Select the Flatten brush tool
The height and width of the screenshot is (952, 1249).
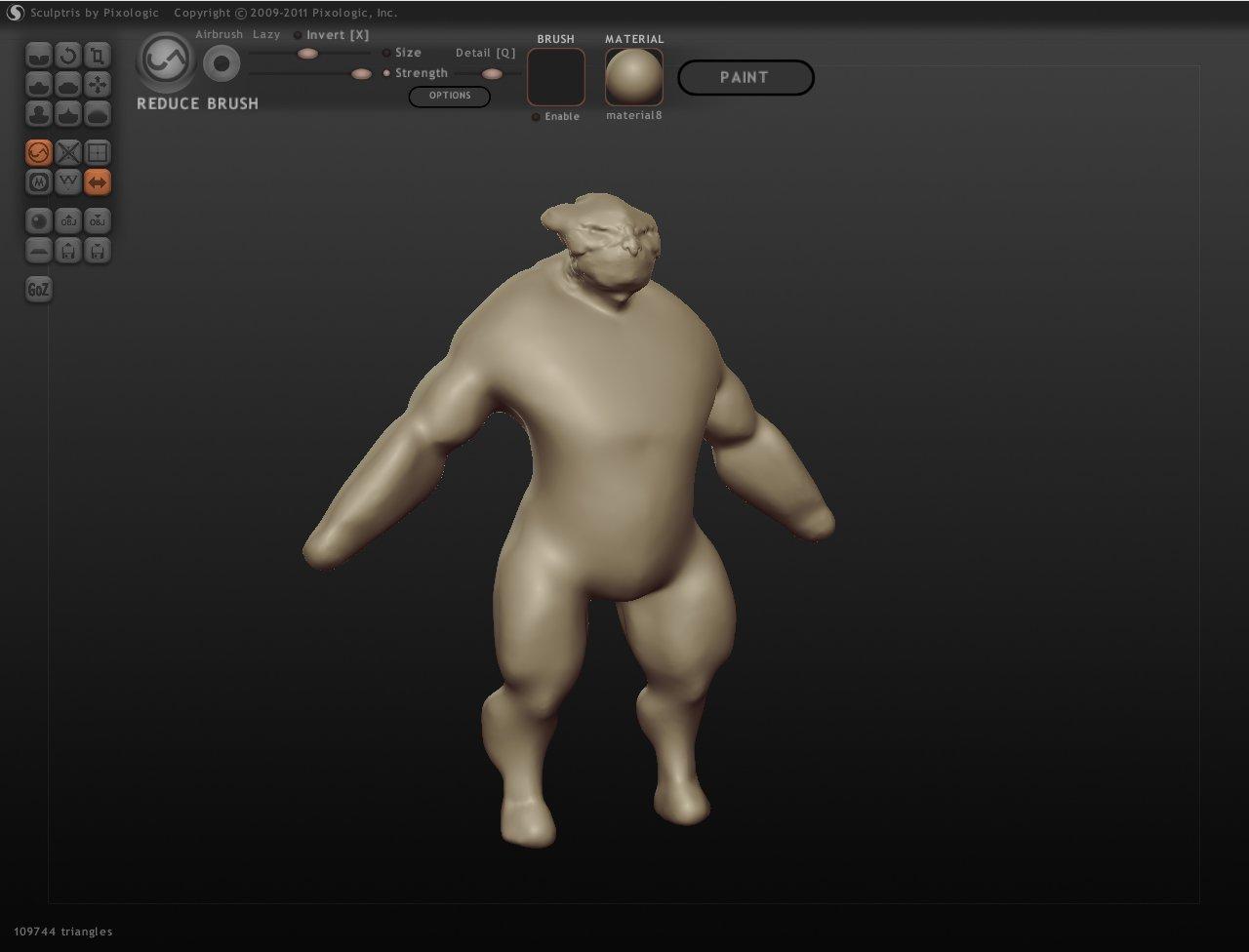[67, 85]
